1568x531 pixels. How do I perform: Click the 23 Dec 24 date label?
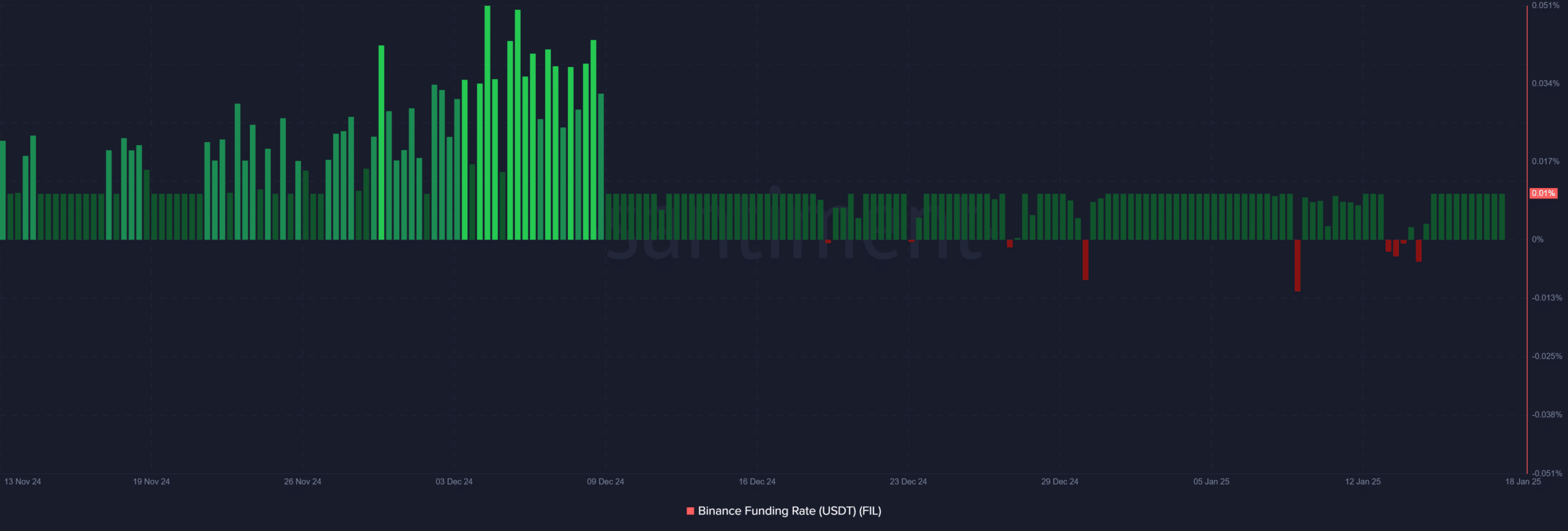point(908,481)
